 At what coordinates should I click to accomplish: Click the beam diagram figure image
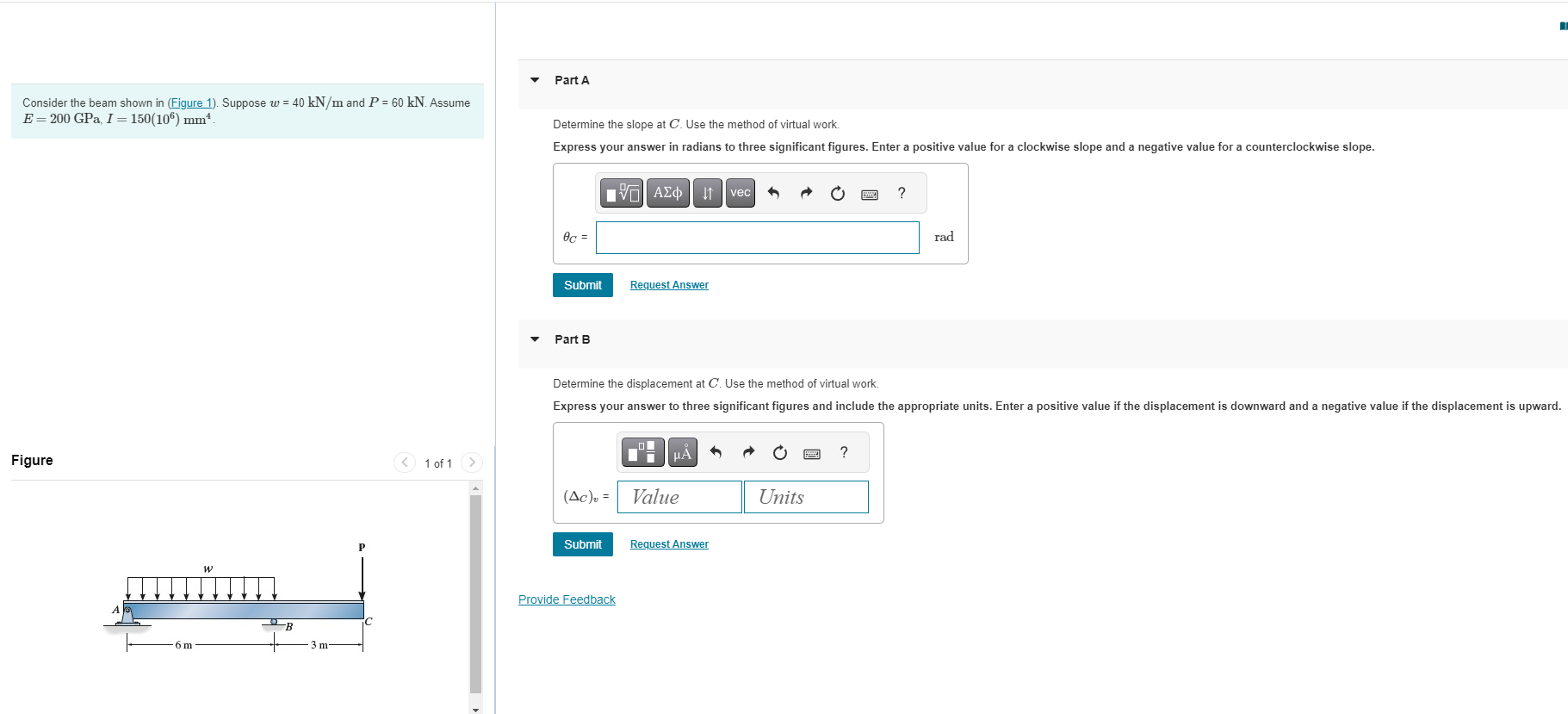(x=239, y=598)
